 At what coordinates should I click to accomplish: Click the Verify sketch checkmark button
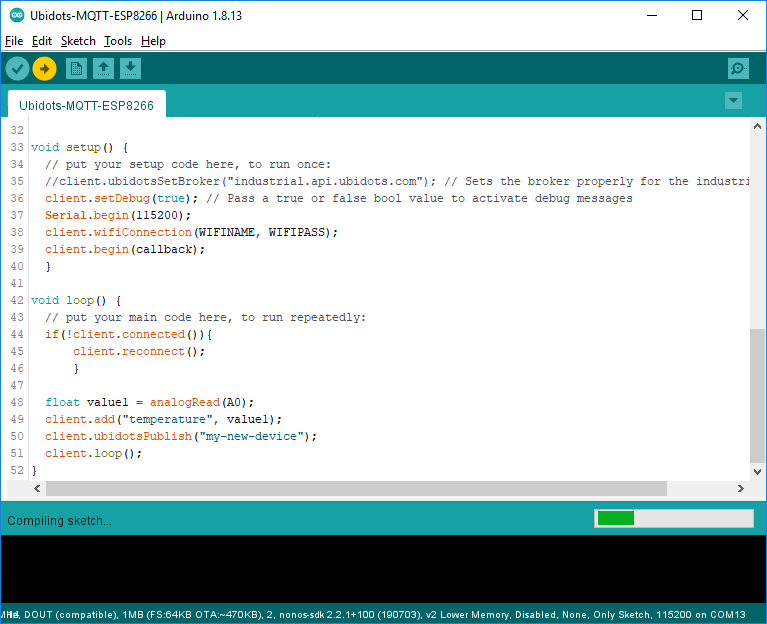click(x=17, y=69)
